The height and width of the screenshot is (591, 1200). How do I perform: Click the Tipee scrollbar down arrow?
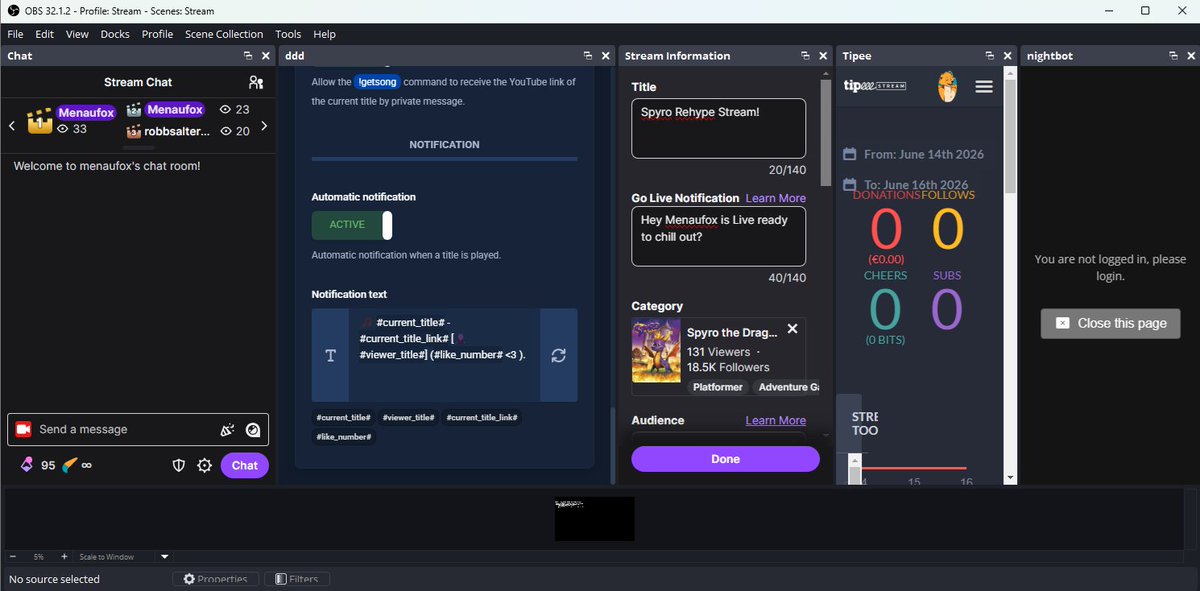coord(1010,478)
